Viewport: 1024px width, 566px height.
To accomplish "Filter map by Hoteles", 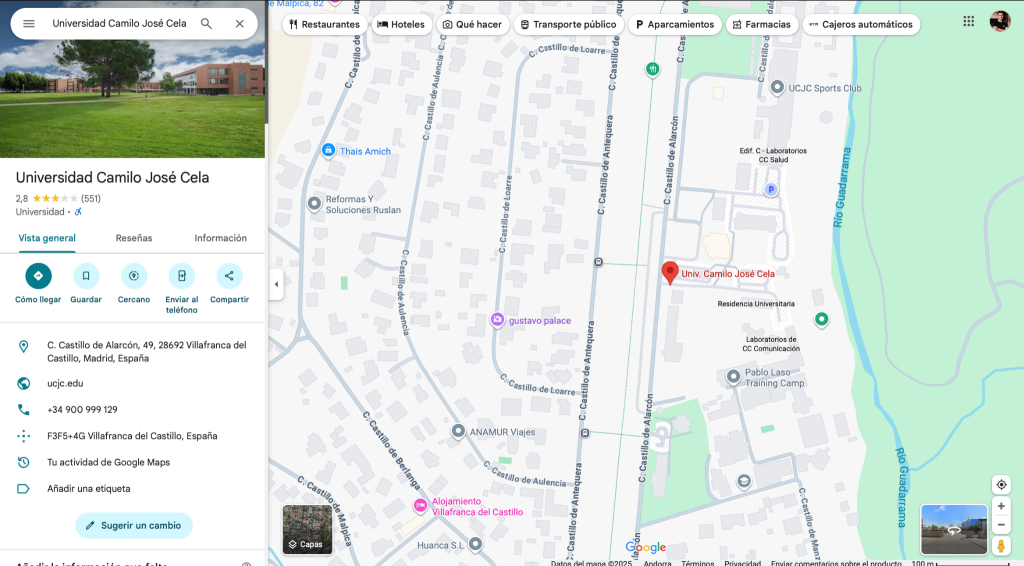I will pos(401,24).
